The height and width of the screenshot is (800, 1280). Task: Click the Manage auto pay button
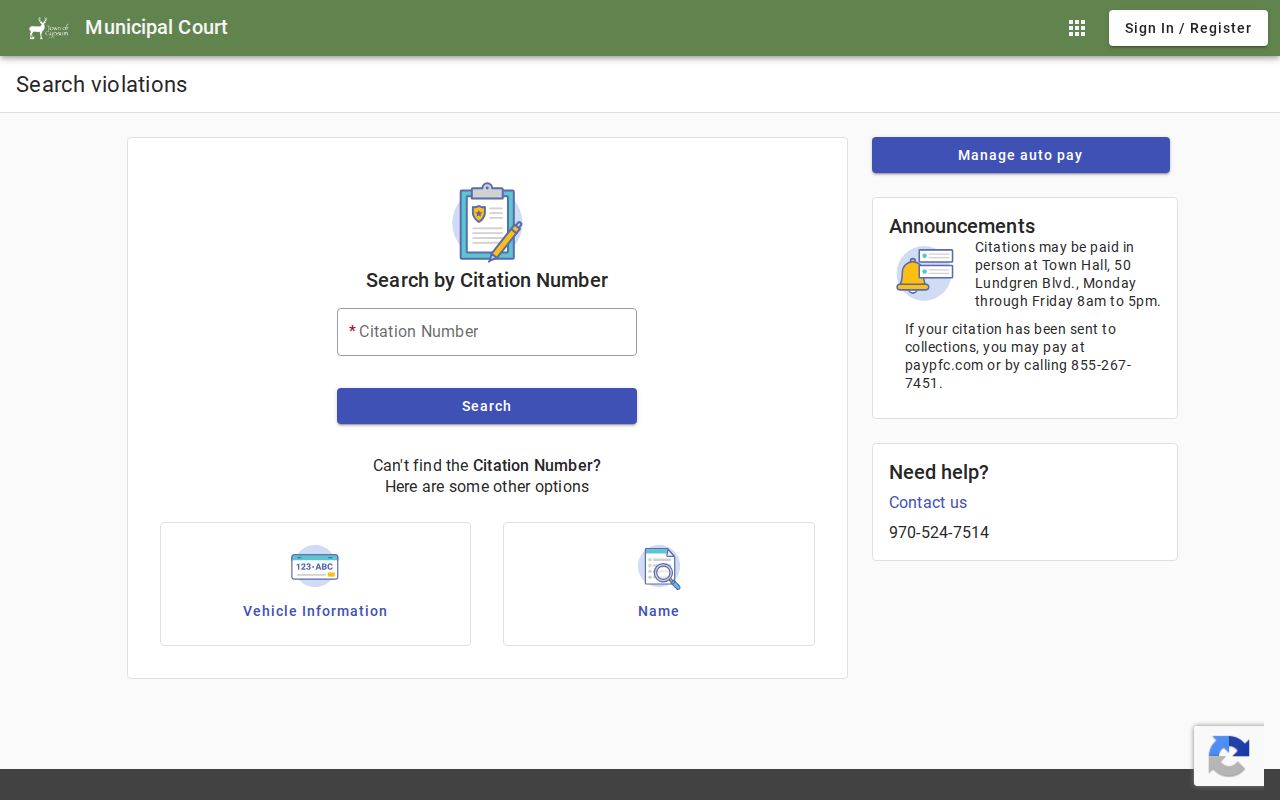pos(1020,155)
